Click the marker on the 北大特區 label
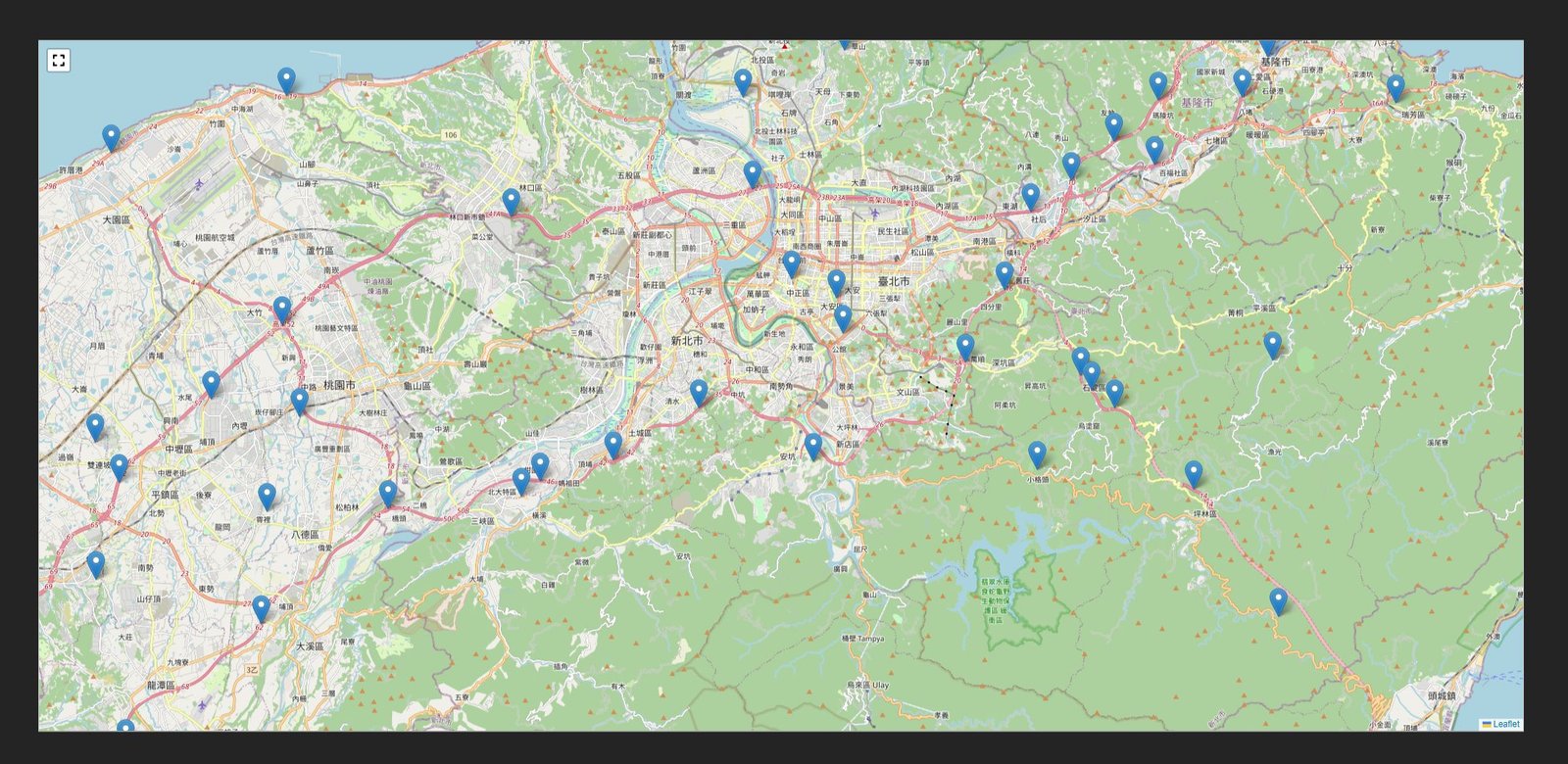This screenshot has height=764, width=1568. (521, 482)
